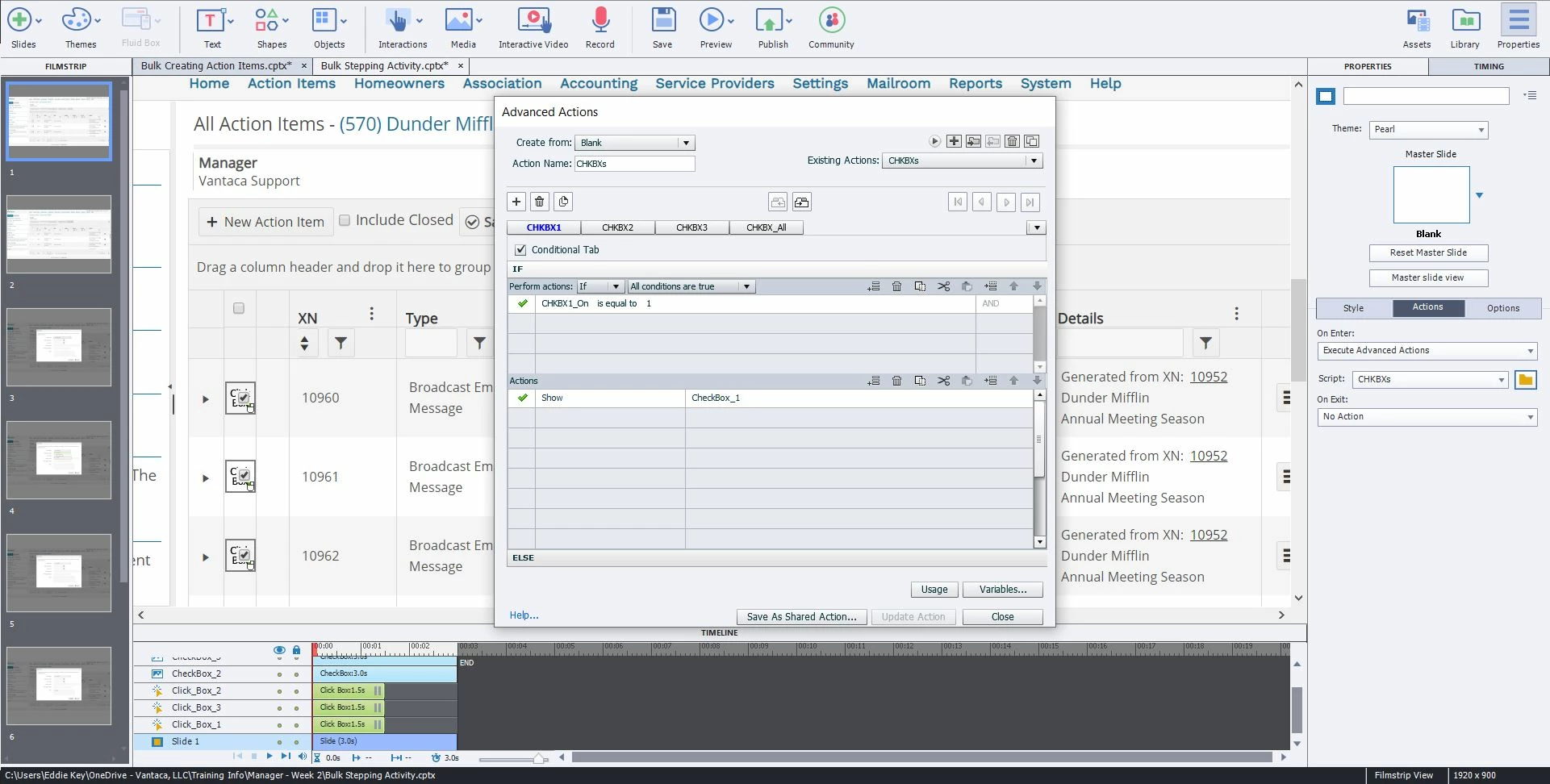This screenshot has width=1550, height=784.
Task: Open the Library panel
Action: tap(1464, 28)
